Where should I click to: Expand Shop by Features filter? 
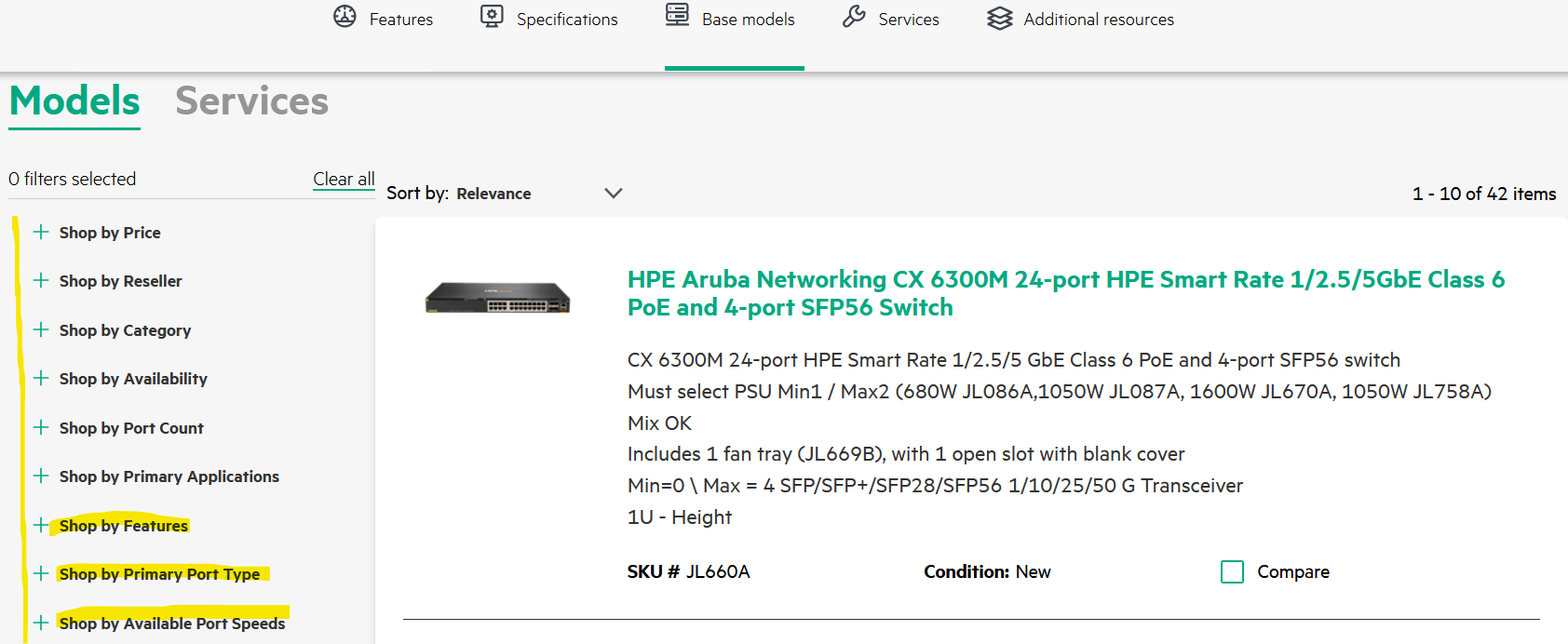click(x=123, y=526)
